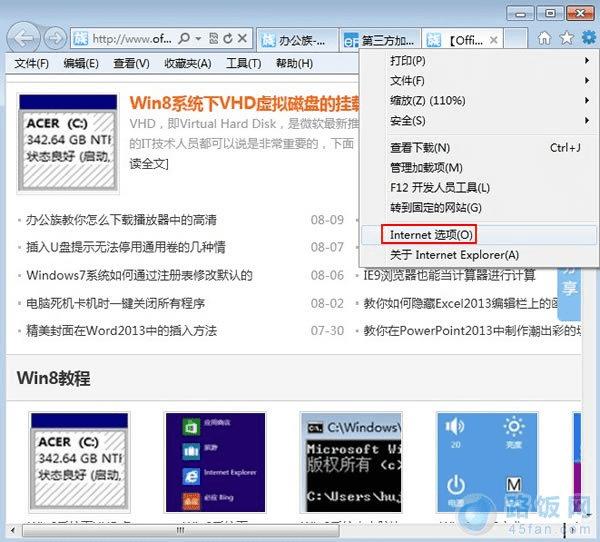The image size is (600, 542).
Task: Open article 精美封面在Word2013中的插入方法
Action: tap(122, 331)
